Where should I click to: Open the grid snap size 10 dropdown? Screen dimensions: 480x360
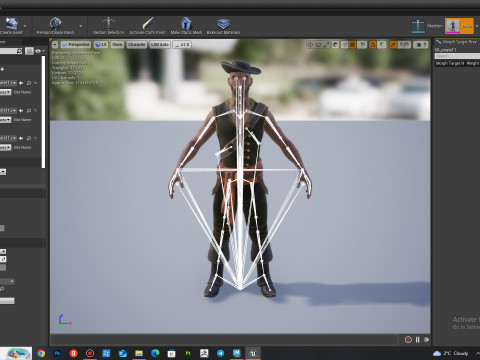(362, 45)
